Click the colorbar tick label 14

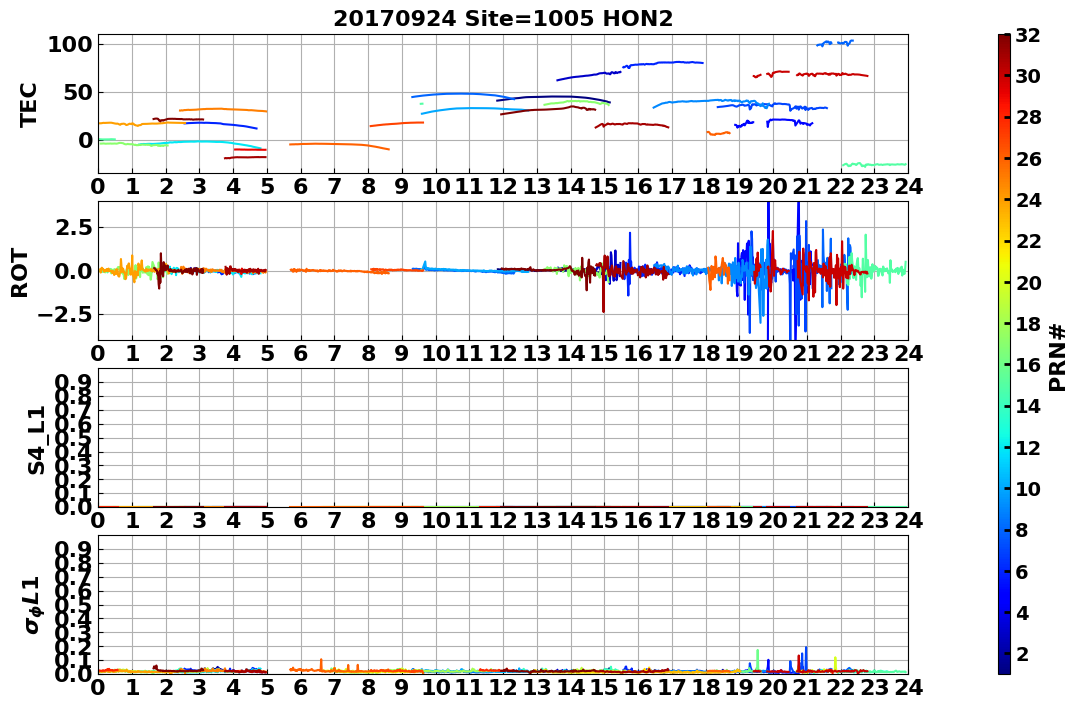pyautogui.click(x=1028, y=406)
